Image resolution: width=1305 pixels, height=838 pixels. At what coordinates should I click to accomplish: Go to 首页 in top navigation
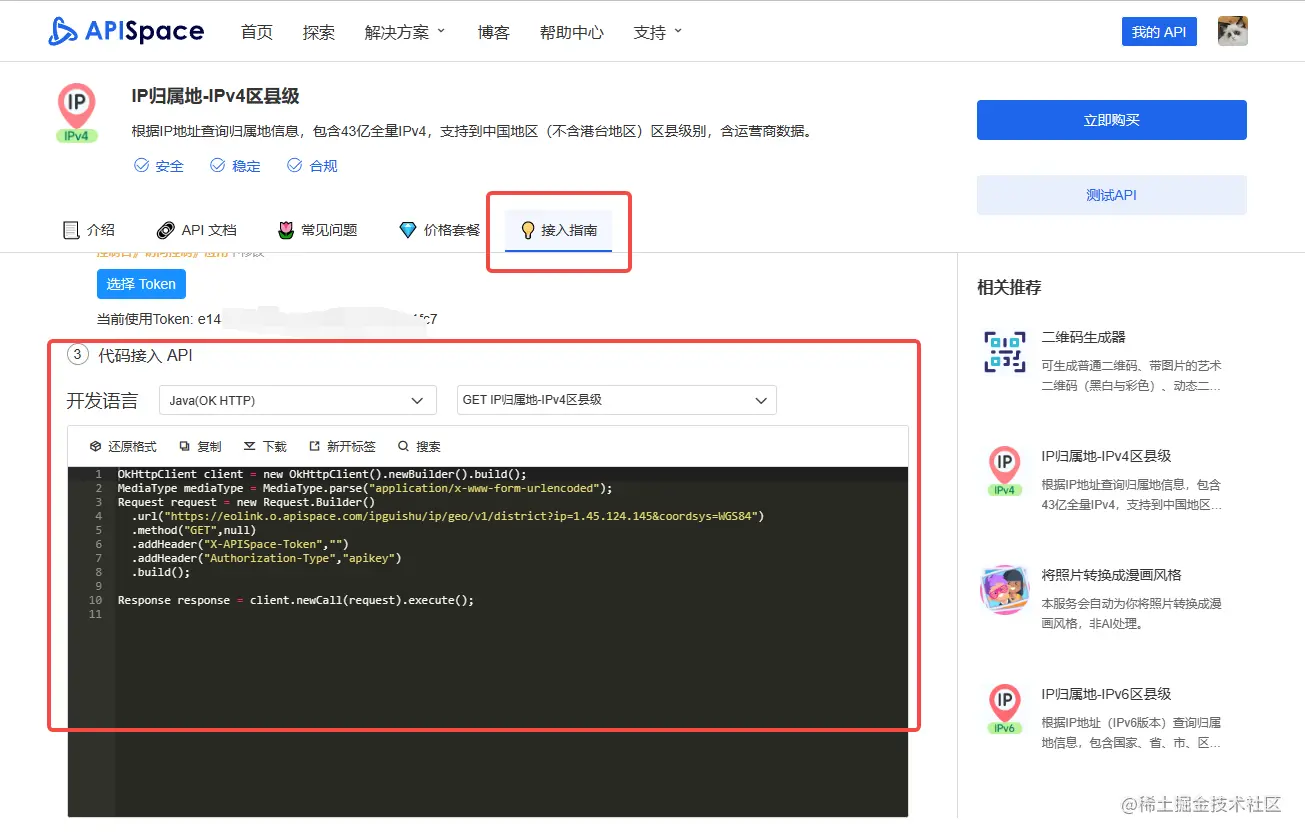pos(257,32)
